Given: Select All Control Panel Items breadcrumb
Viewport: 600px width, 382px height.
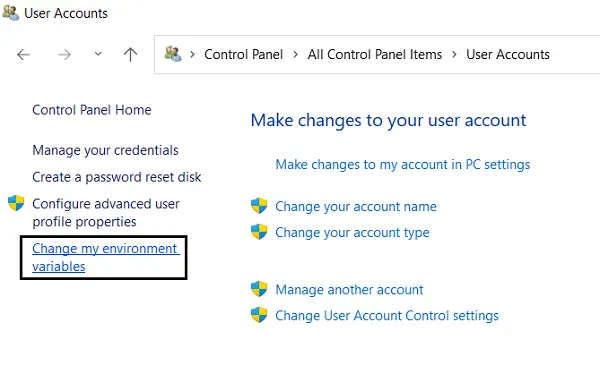Looking at the screenshot, I should pos(375,54).
